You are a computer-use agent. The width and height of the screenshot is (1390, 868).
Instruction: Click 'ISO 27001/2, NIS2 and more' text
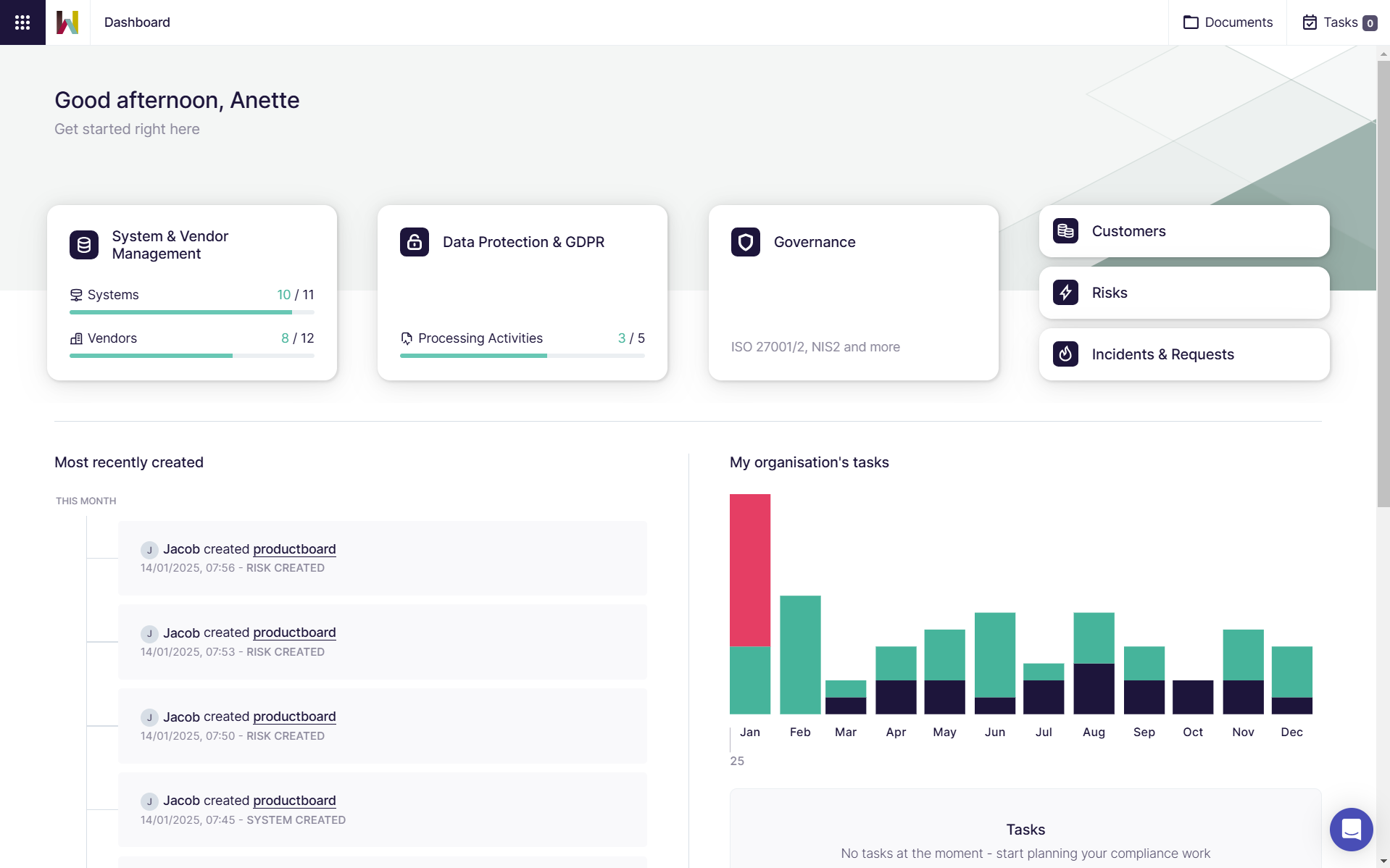click(815, 347)
